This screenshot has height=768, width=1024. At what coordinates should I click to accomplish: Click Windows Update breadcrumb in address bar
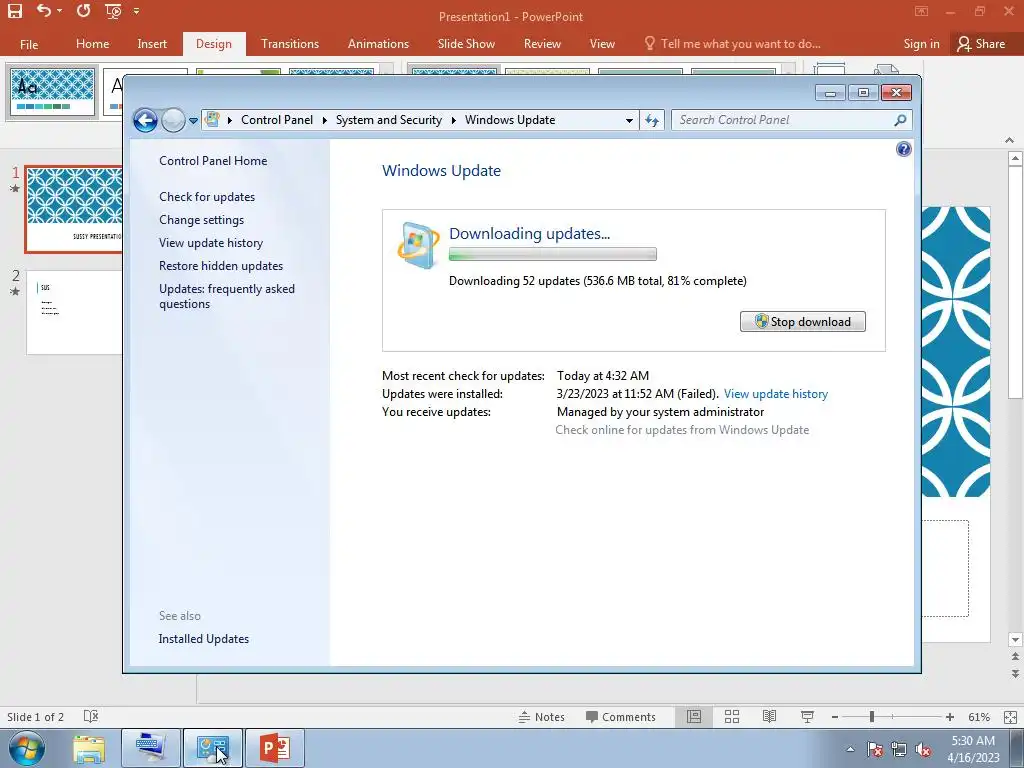pos(510,120)
